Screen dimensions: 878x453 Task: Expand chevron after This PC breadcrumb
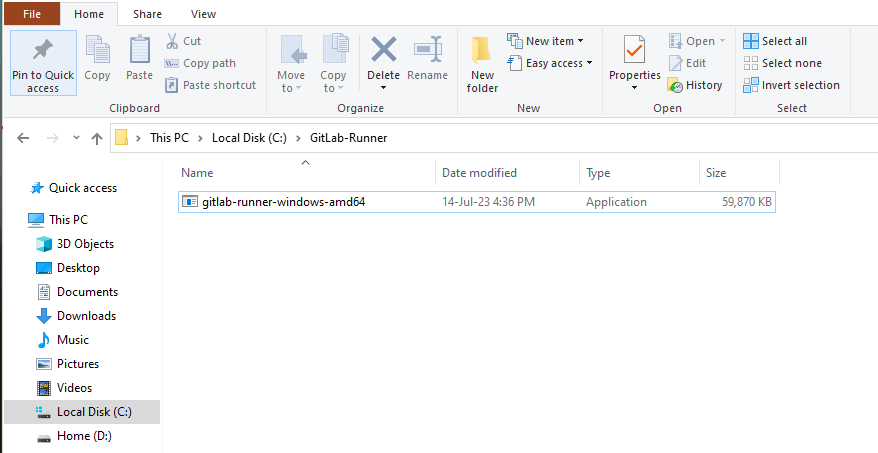pos(200,138)
